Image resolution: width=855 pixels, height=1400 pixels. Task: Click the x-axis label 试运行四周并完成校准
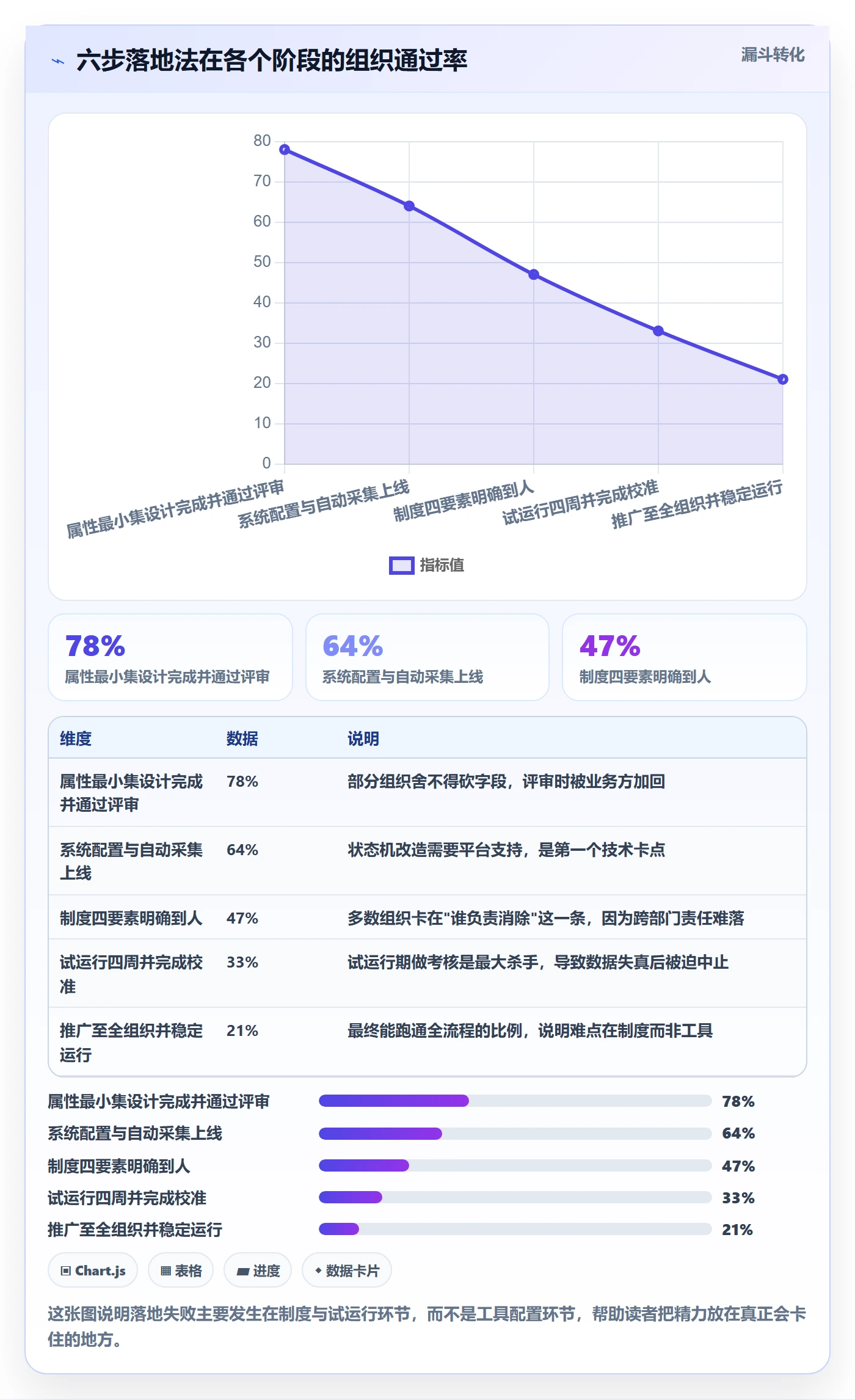tap(580, 502)
